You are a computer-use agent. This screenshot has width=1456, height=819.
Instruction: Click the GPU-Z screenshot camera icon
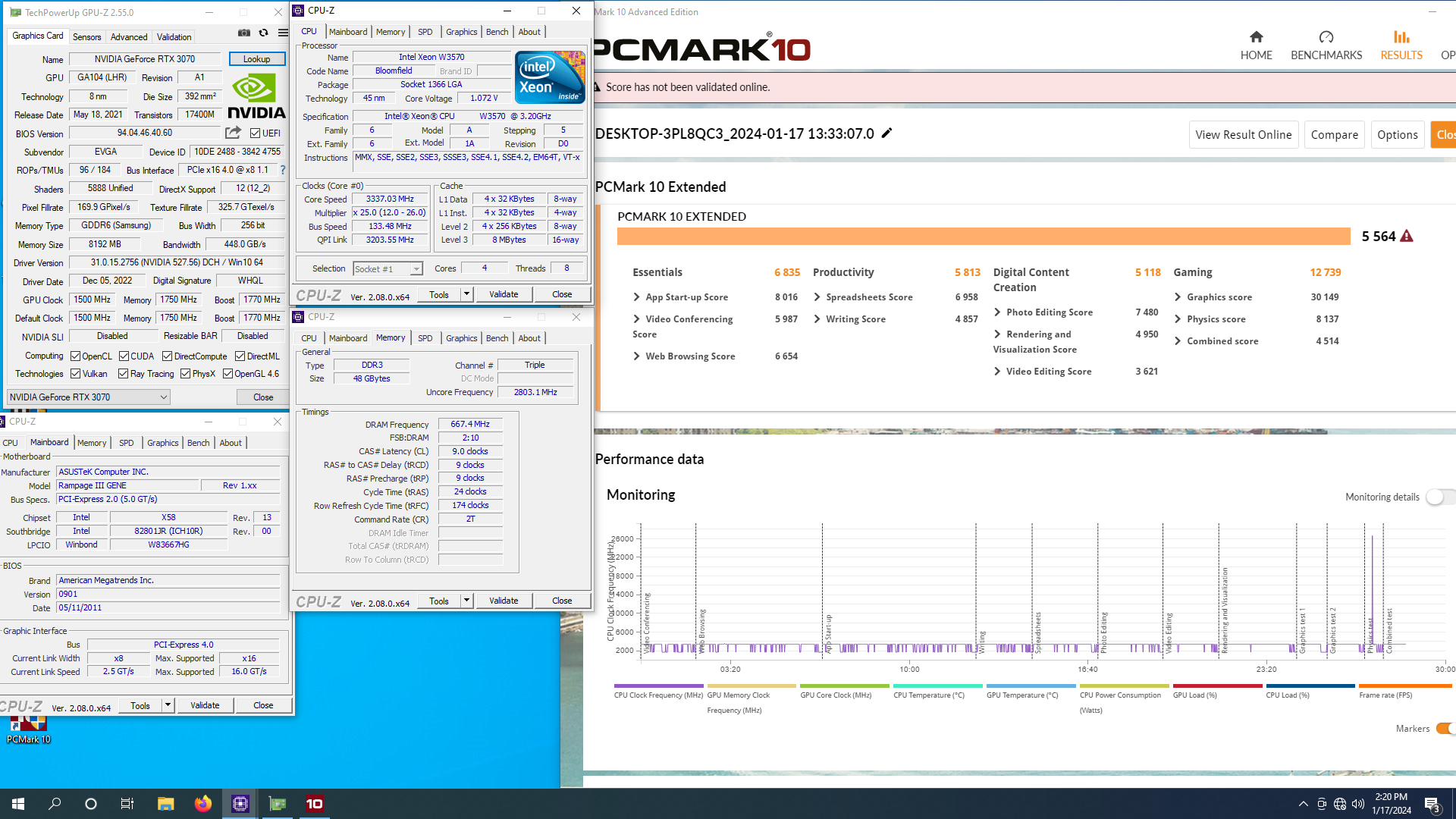tap(243, 33)
